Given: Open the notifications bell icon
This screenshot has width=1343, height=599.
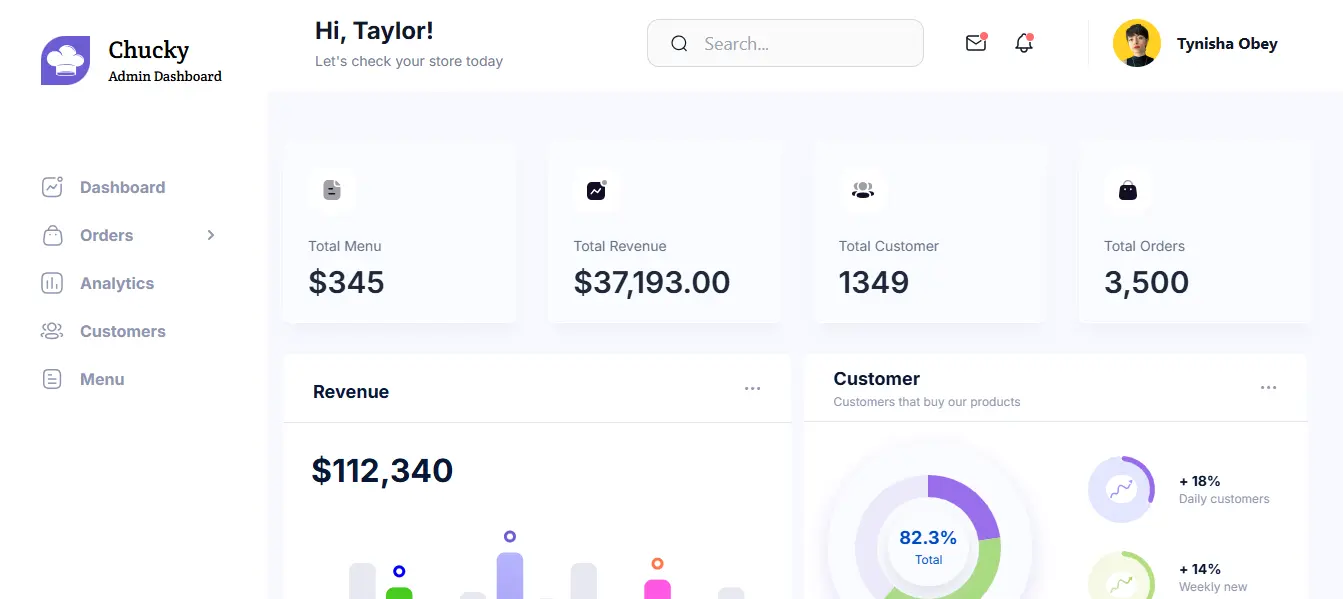Looking at the screenshot, I should (x=1024, y=43).
